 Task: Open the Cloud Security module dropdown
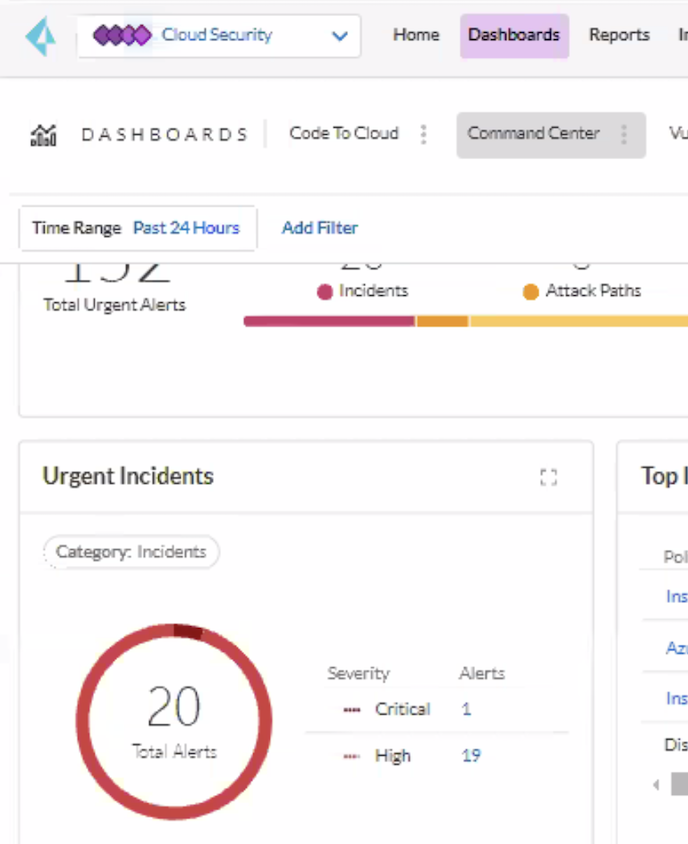click(338, 34)
